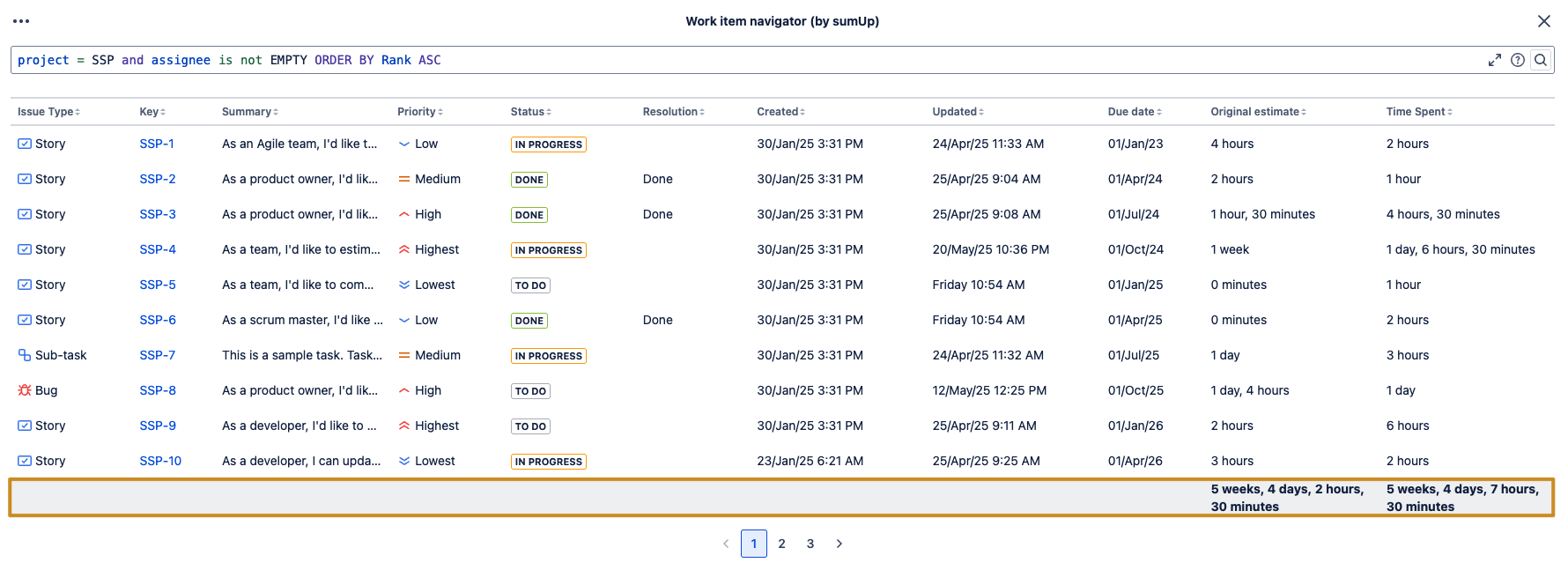Viewport: 1568px width, 585px height.
Task: Sort table by Status column header
Action: (x=531, y=112)
